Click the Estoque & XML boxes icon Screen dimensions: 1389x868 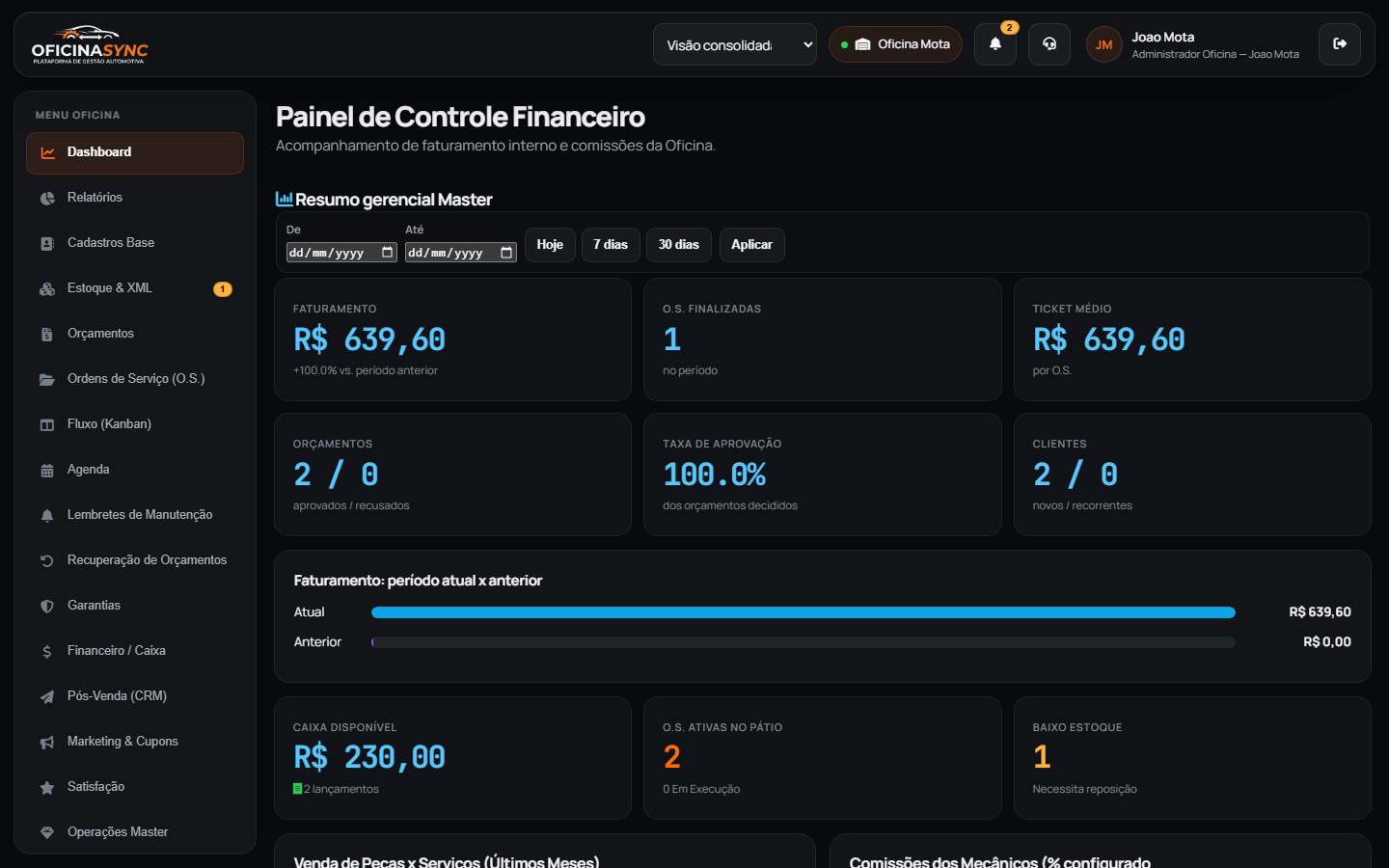(x=47, y=288)
